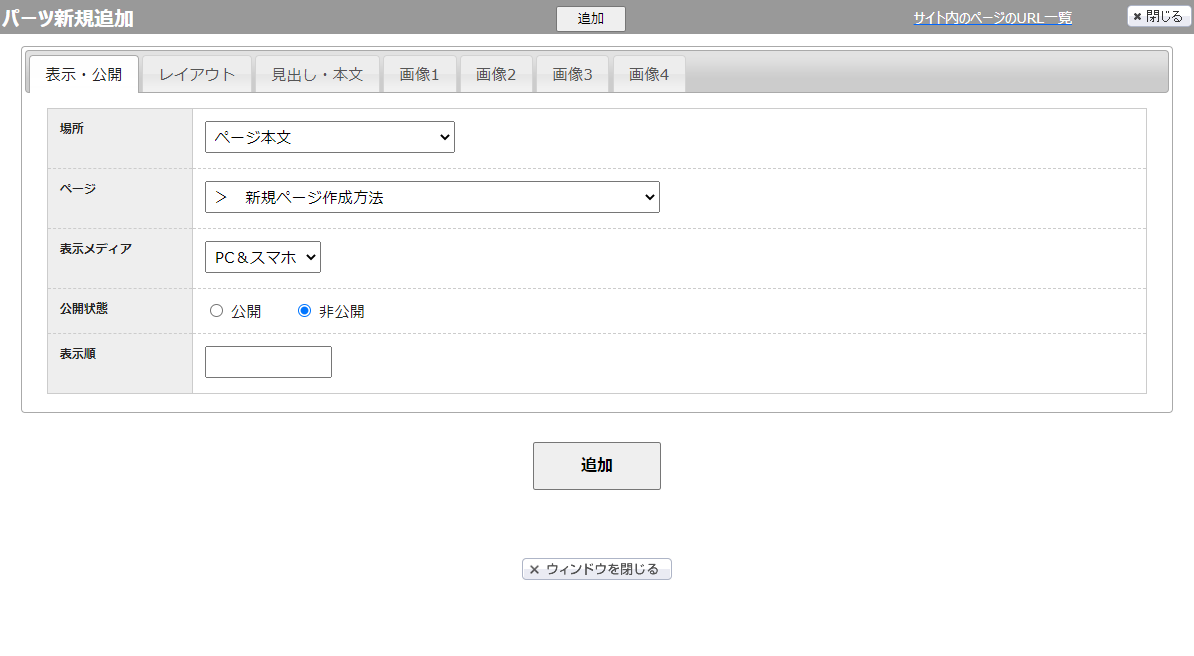Open the 見出し・本文 tab
Screen dimensions: 1194x656
pos(317,75)
